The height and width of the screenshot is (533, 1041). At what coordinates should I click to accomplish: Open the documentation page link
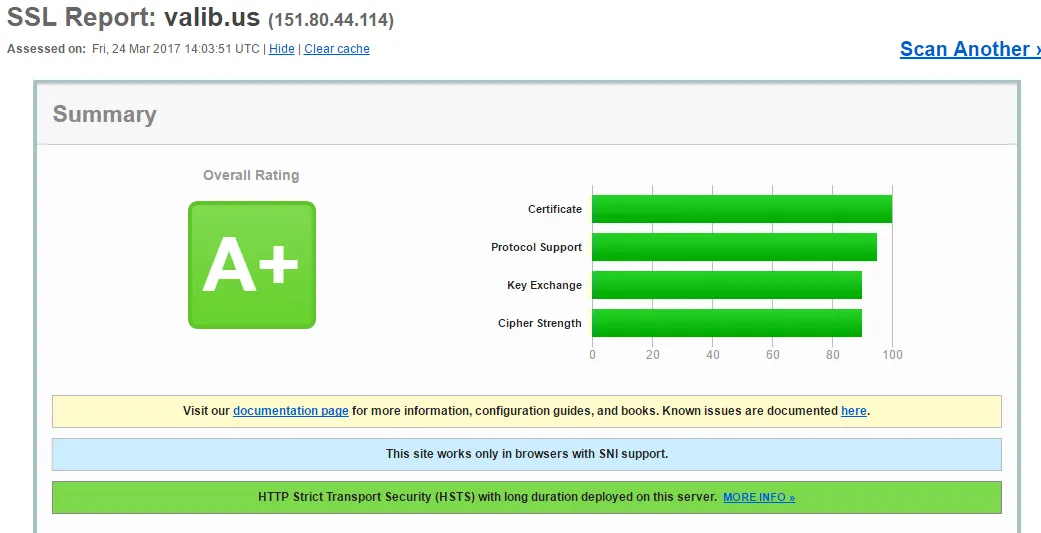291,411
